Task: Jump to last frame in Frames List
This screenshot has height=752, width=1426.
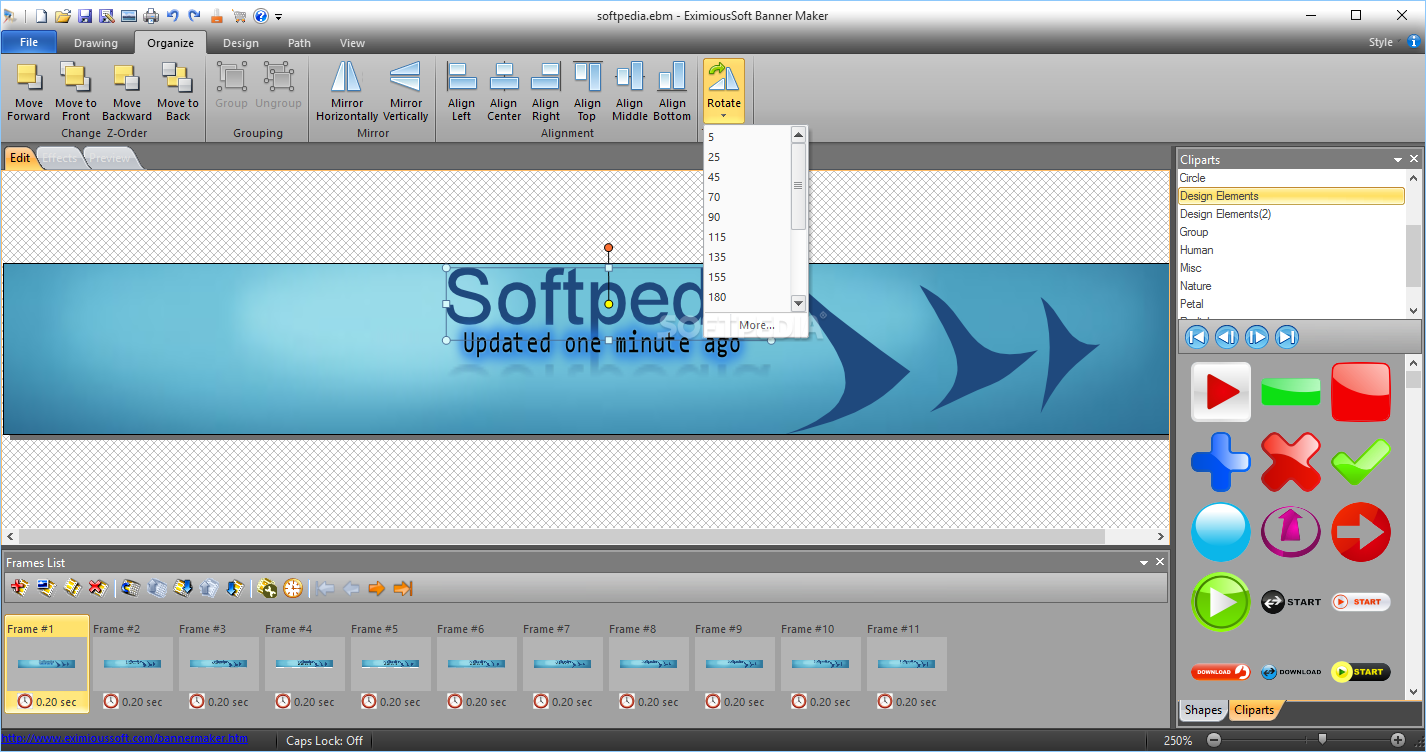Action: point(403,588)
